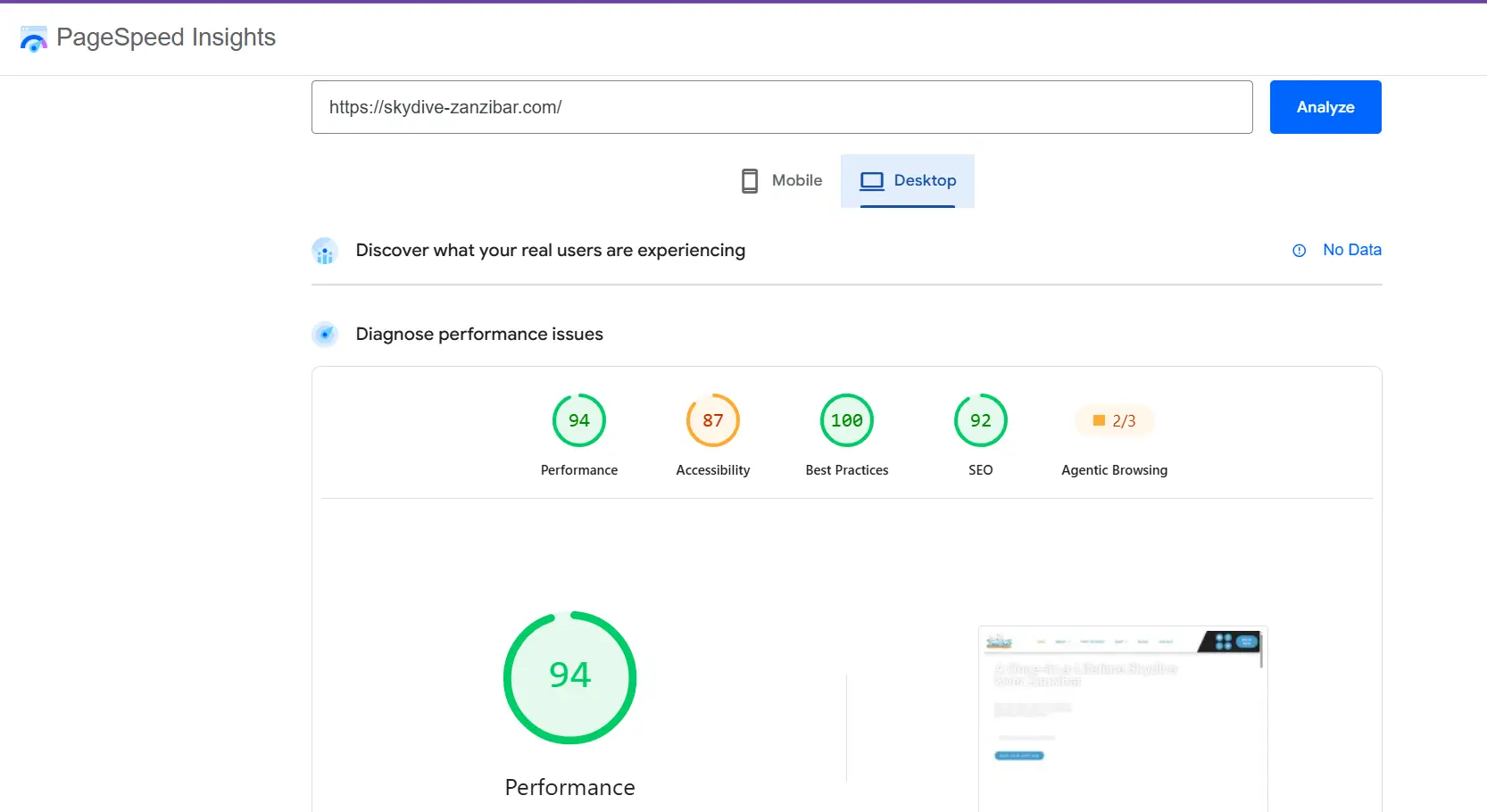Click the Agentic Browsing category label
Viewport: 1487px width, 812px height.
[1115, 470]
